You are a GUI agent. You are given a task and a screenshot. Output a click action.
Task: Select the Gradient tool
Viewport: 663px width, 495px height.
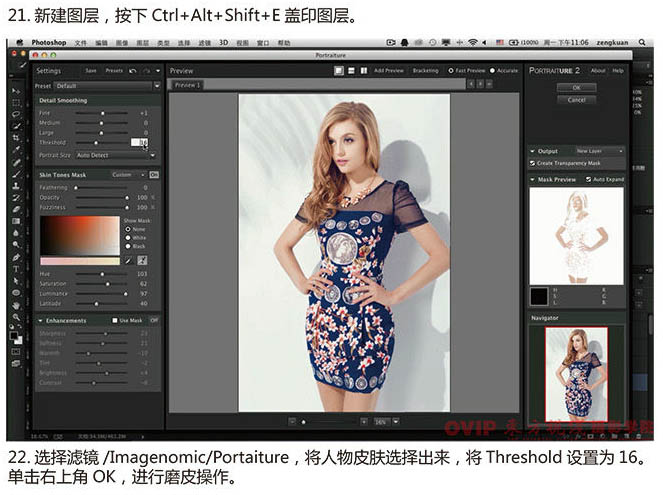tap(16, 221)
